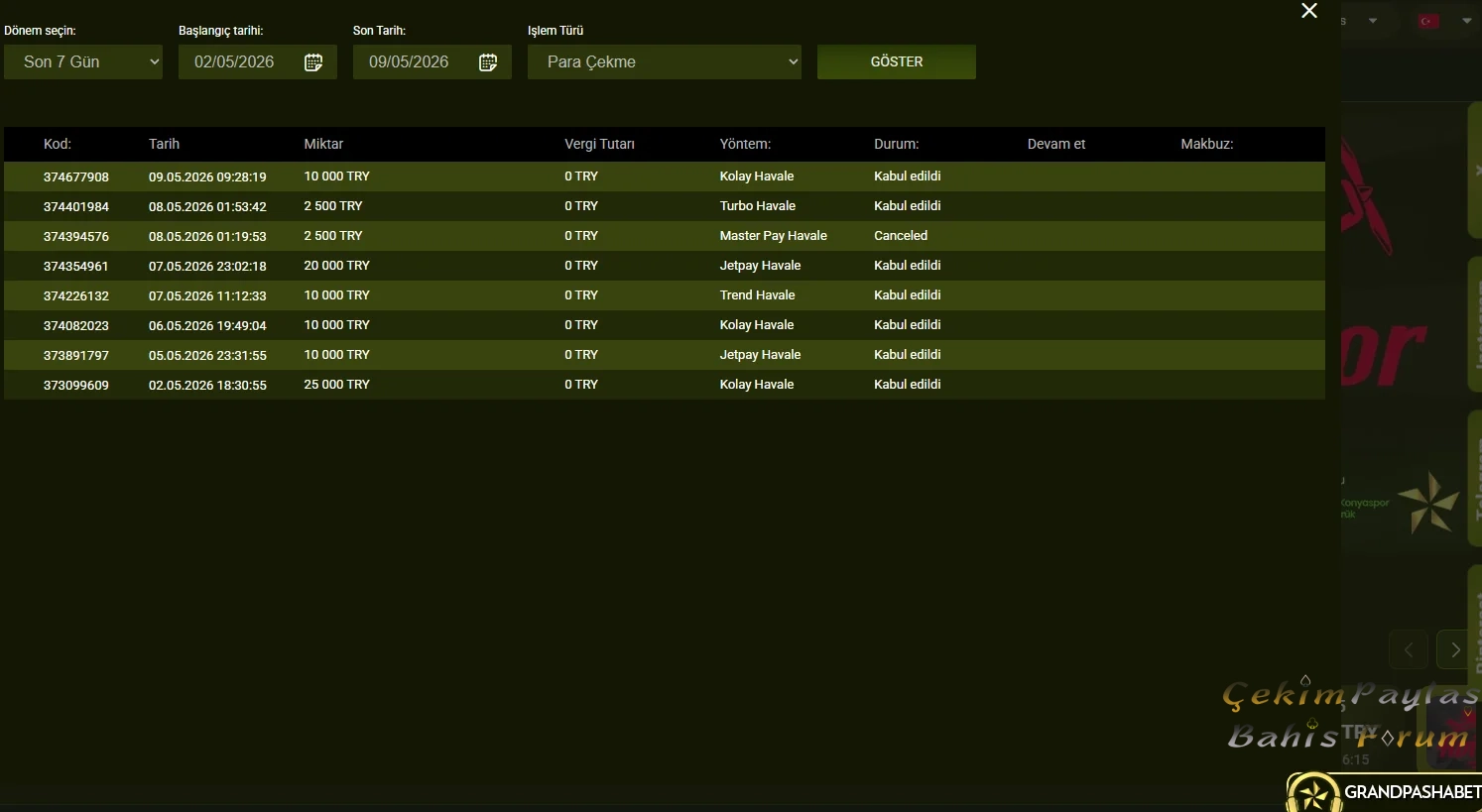The height and width of the screenshot is (812, 1482).
Task: Select the Canceled Master Pay Havale row
Action: [665, 236]
